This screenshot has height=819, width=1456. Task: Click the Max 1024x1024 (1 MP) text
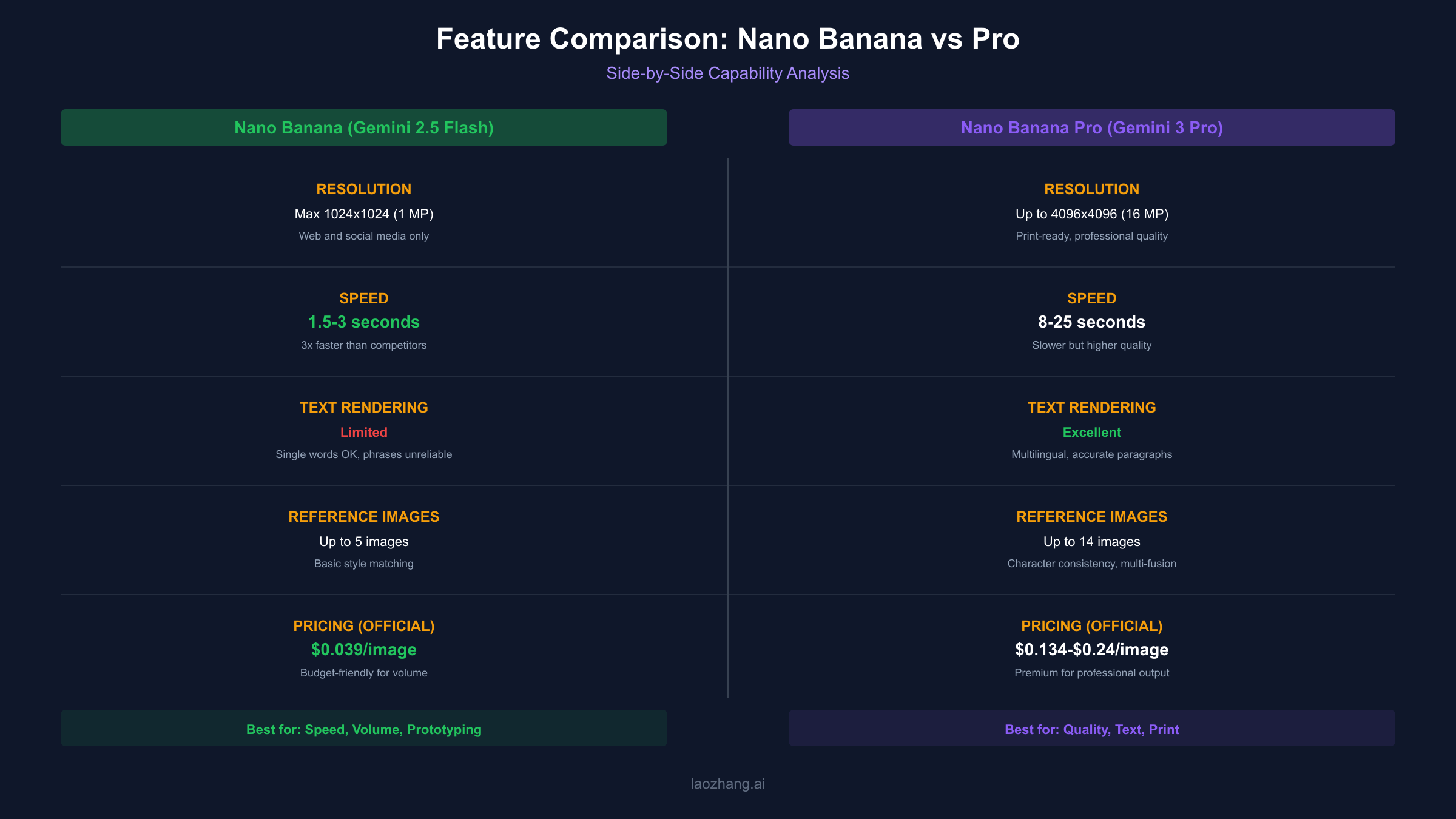(x=364, y=214)
